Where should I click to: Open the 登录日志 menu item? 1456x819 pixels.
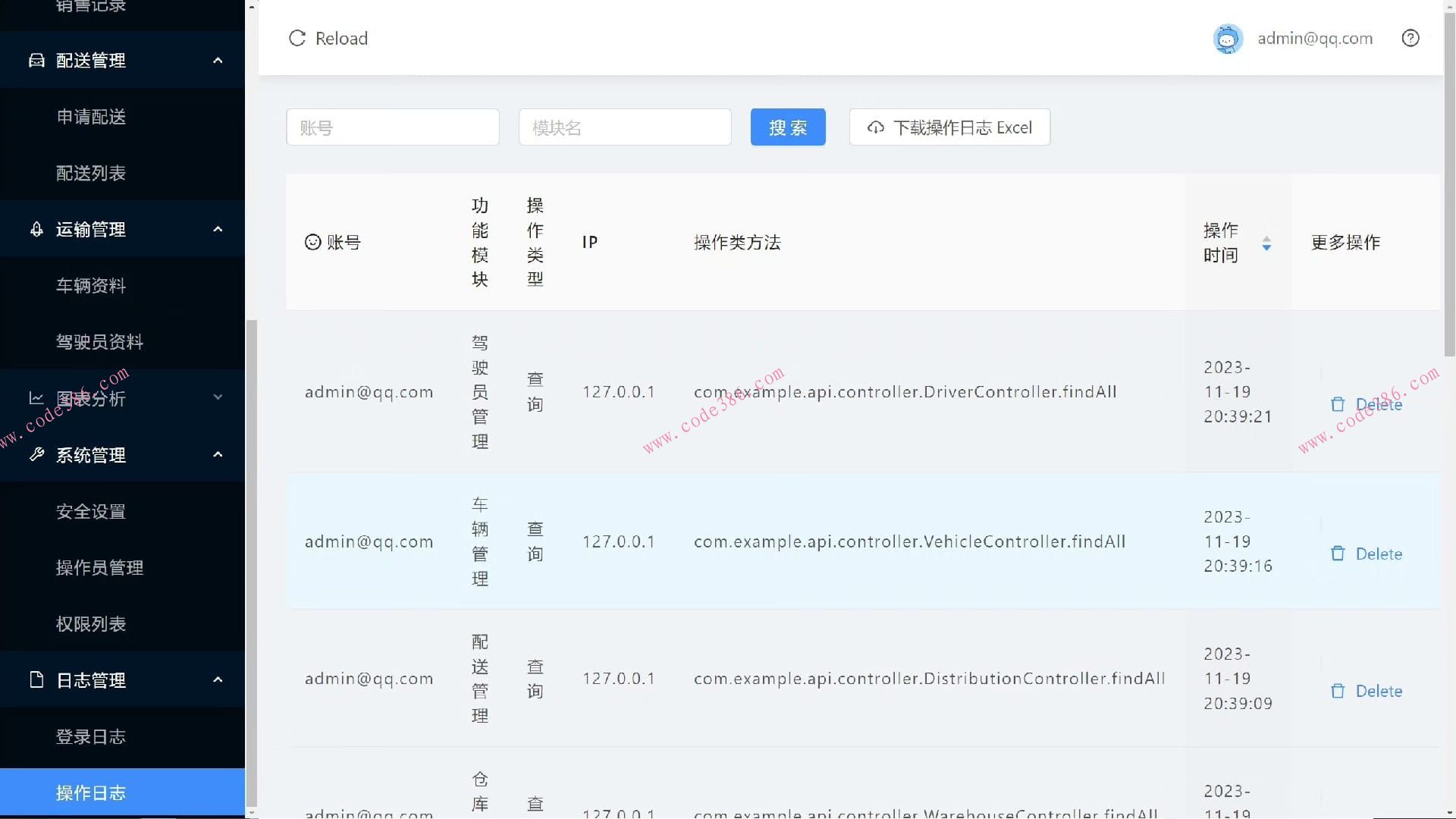click(x=91, y=736)
